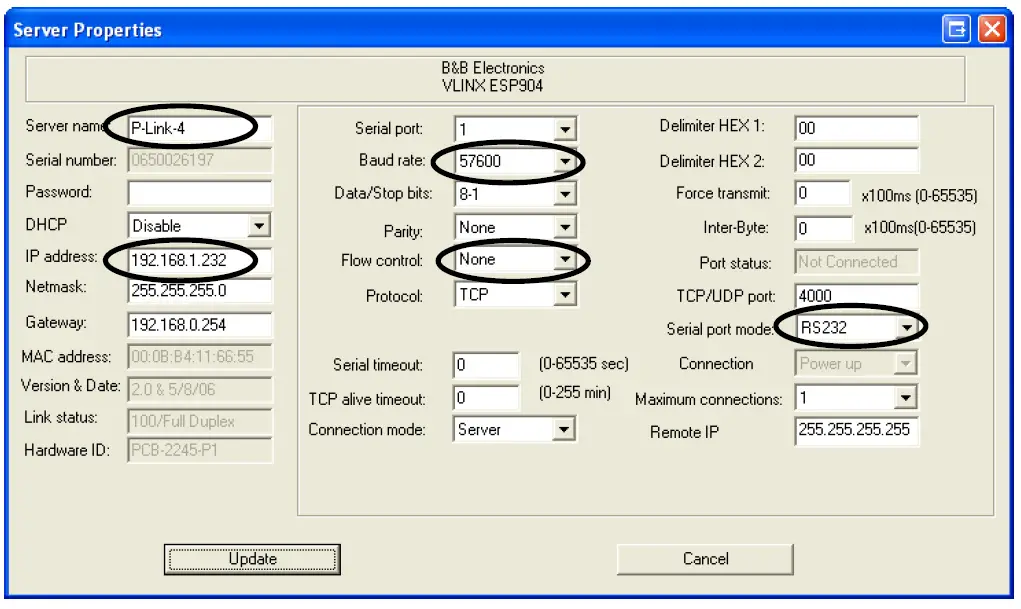Click the Cancel button
Image resolution: width=1021 pixels, height=609 pixels.
point(704,558)
